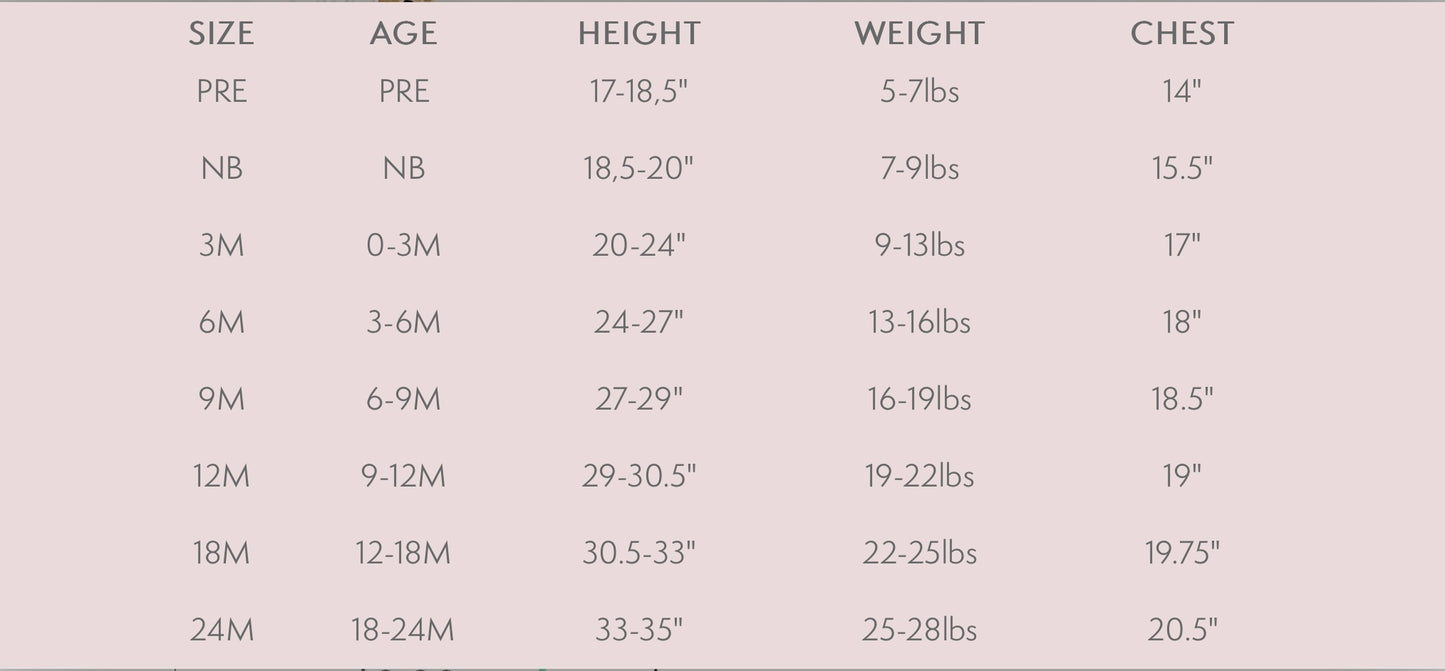The image size is (1445, 671).
Task: Click the CHEST column header
Action: (1182, 34)
